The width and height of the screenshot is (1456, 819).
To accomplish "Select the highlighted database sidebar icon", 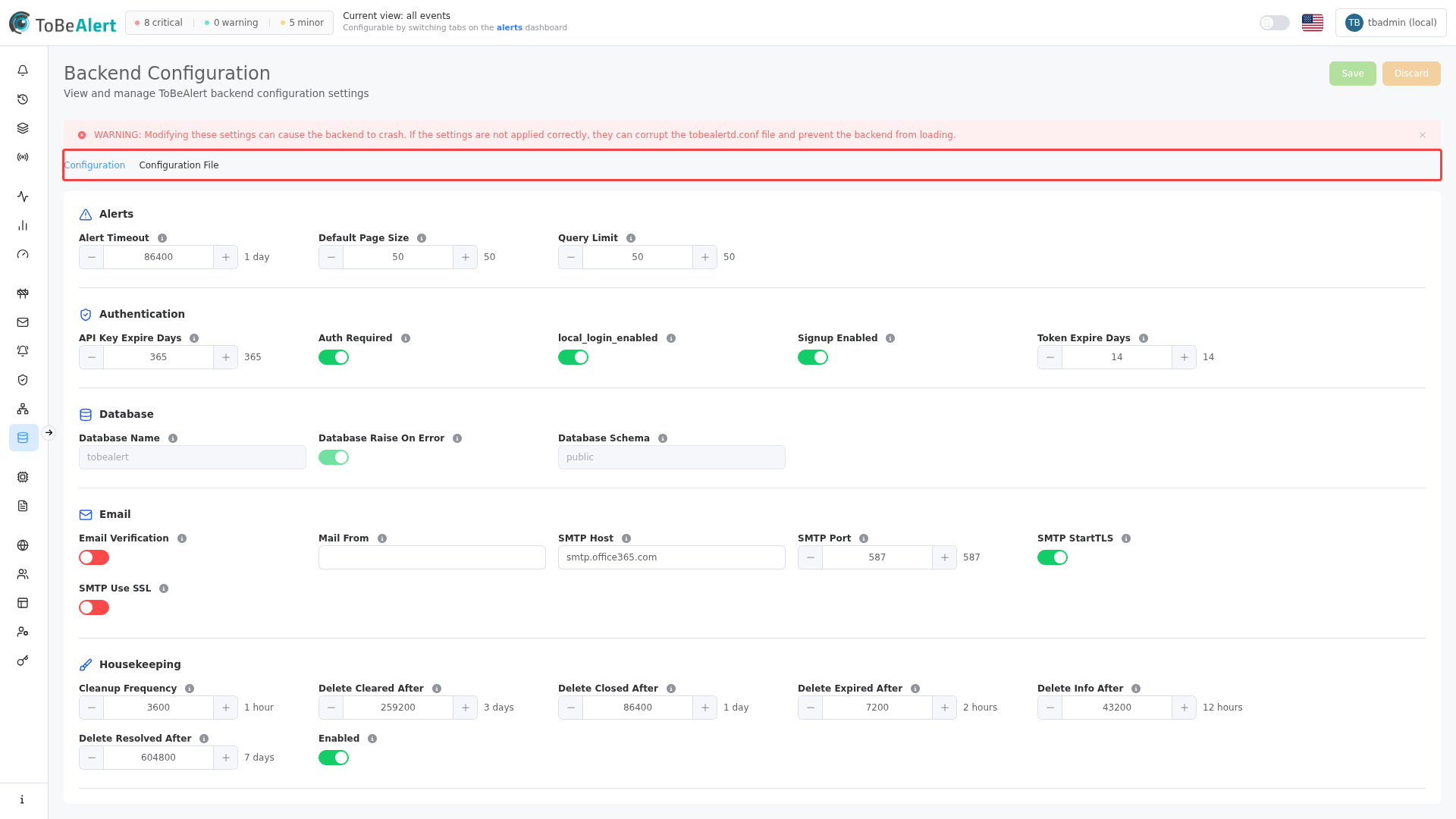I will click(x=24, y=438).
